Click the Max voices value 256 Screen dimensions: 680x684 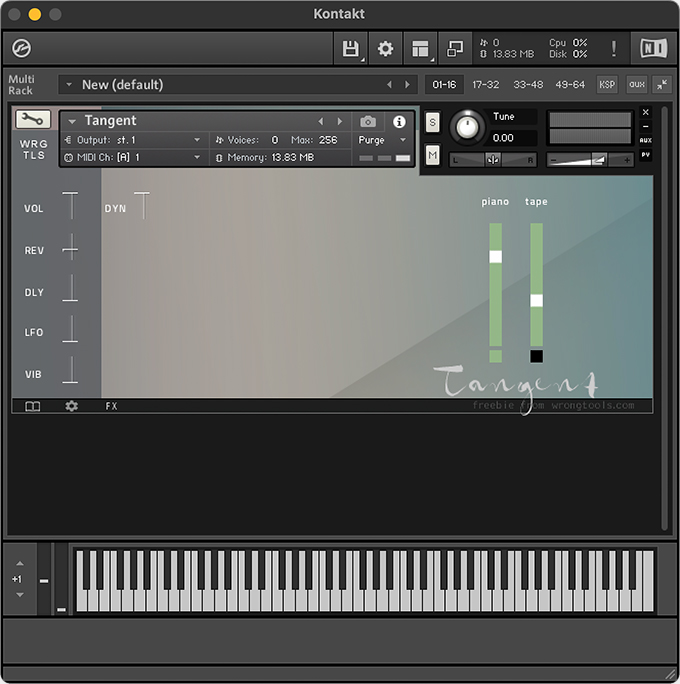click(328, 140)
